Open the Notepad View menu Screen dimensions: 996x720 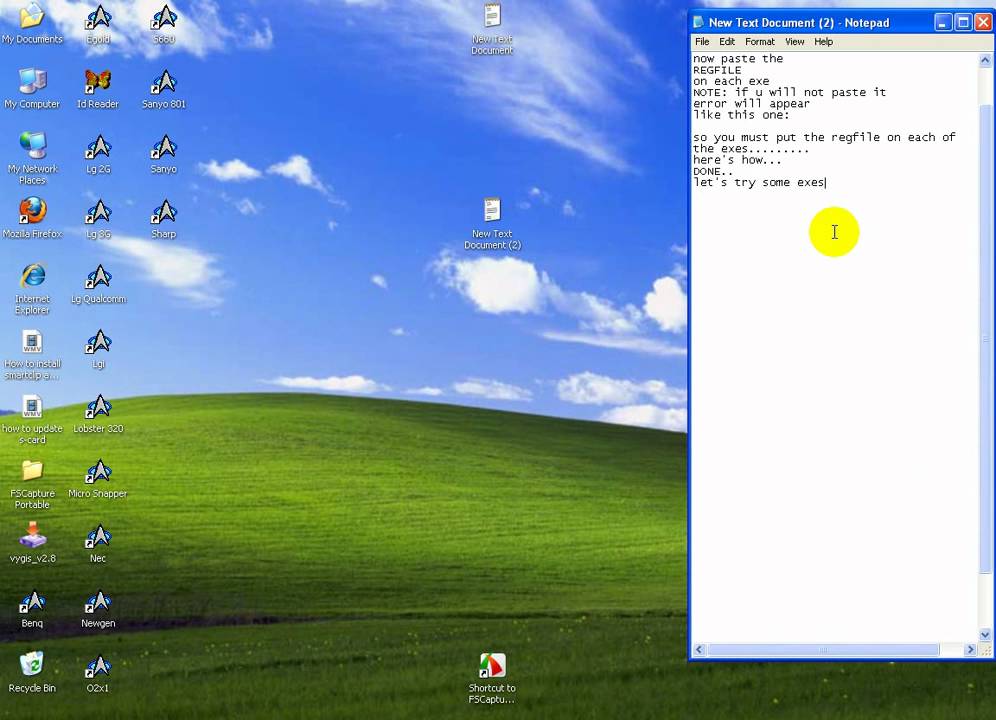coord(794,41)
